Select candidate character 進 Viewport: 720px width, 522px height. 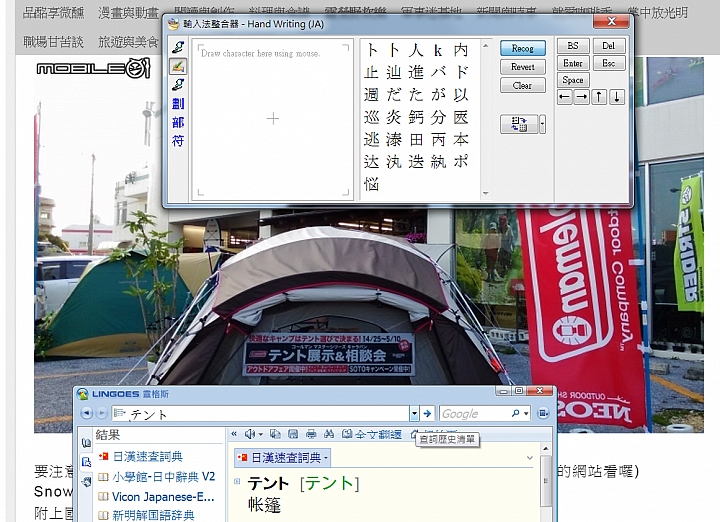(x=416, y=72)
